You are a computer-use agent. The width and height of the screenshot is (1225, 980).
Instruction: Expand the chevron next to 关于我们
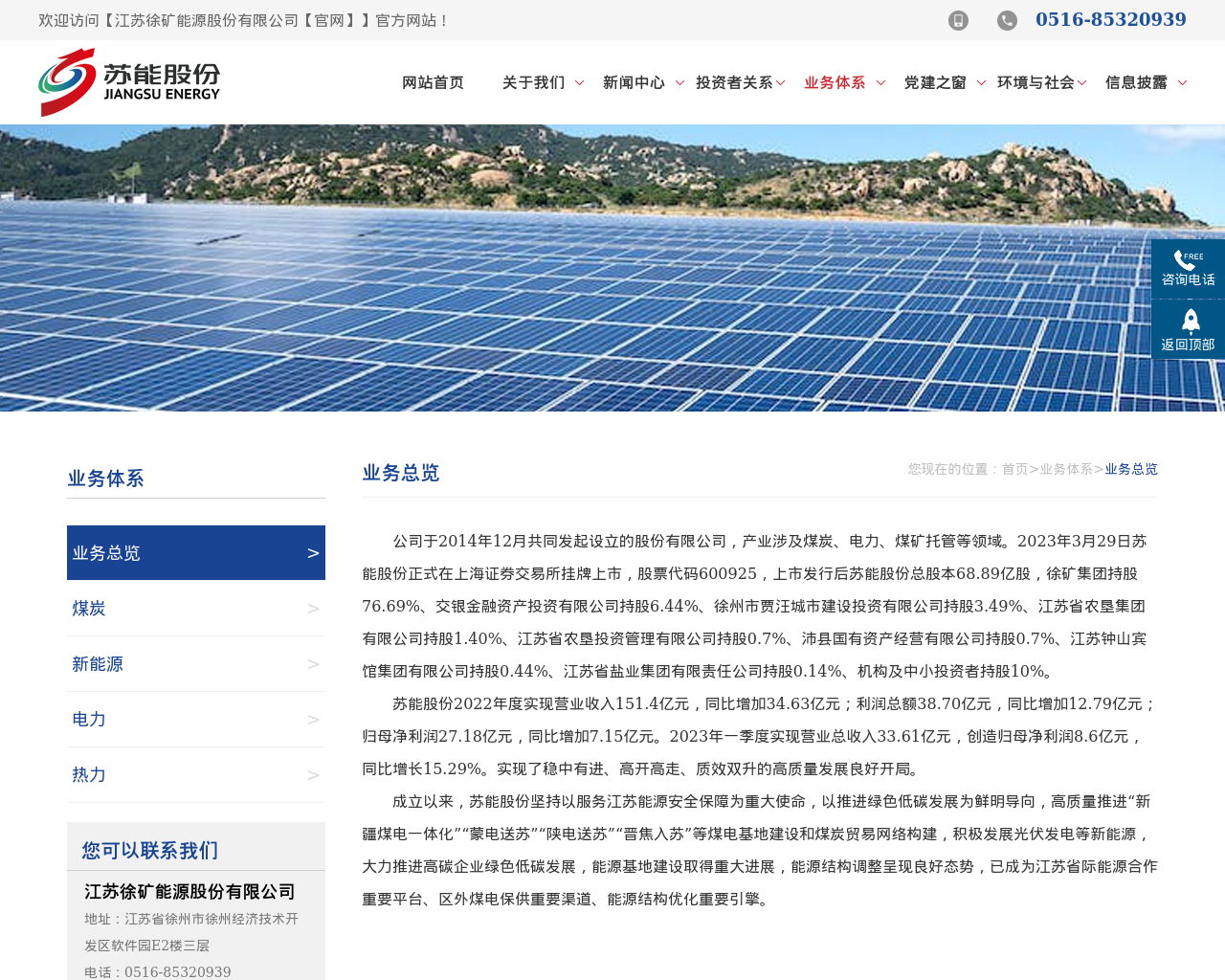click(x=579, y=83)
